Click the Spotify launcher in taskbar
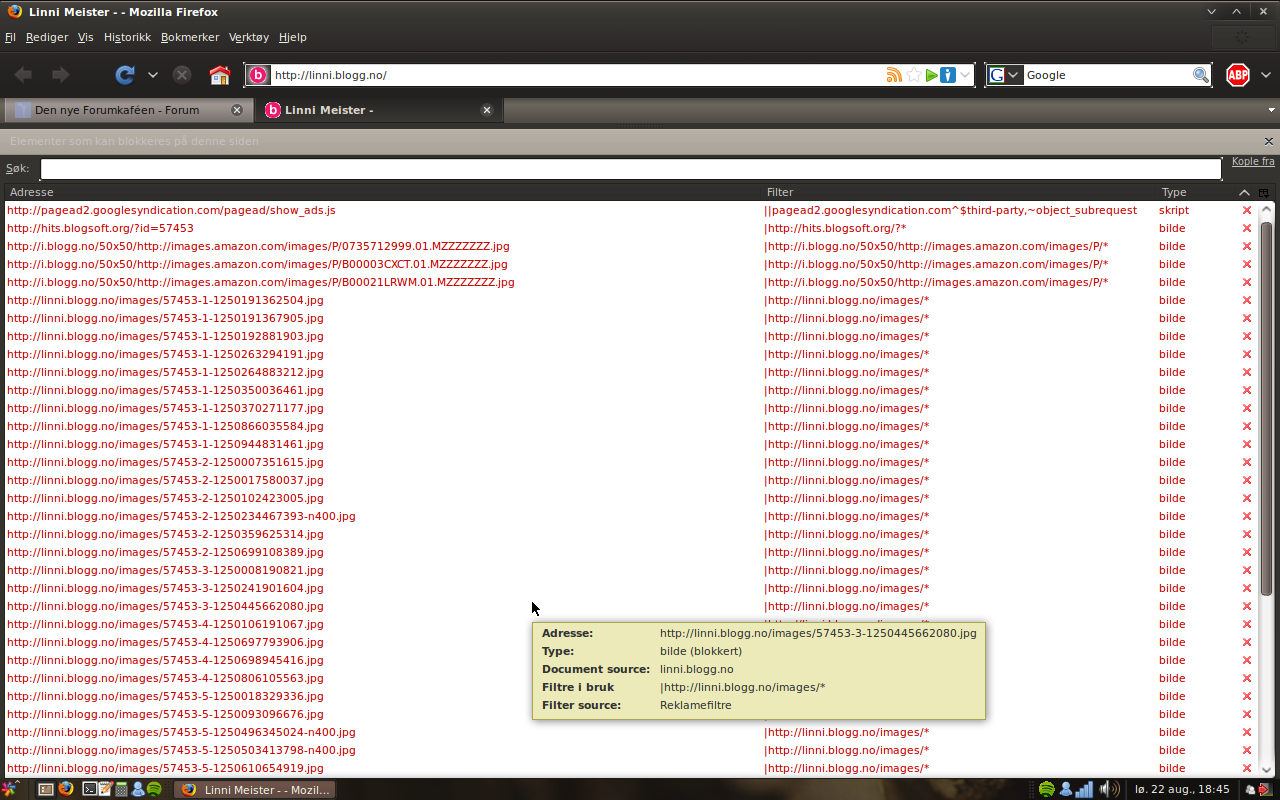 154,789
